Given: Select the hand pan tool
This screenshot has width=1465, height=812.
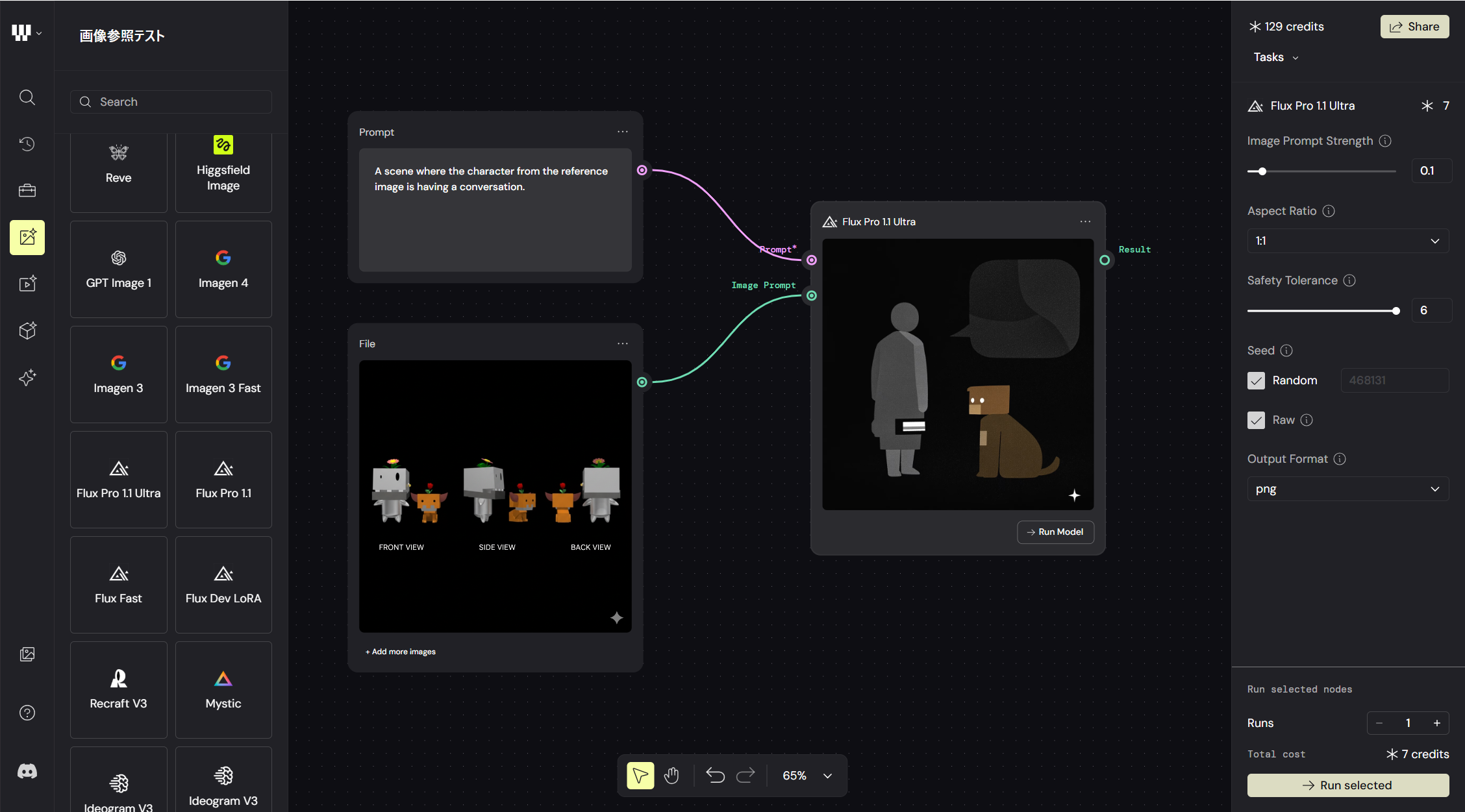Looking at the screenshot, I should [671, 776].
